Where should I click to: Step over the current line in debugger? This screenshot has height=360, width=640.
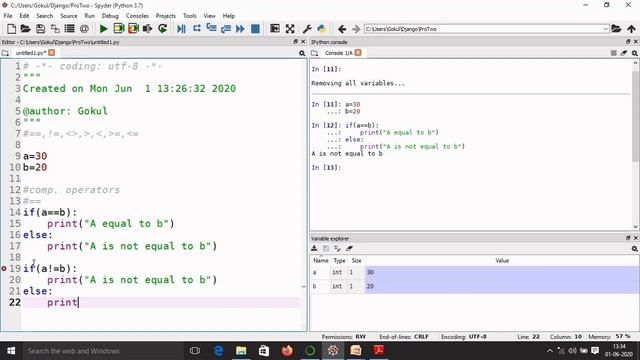point(197,29)
